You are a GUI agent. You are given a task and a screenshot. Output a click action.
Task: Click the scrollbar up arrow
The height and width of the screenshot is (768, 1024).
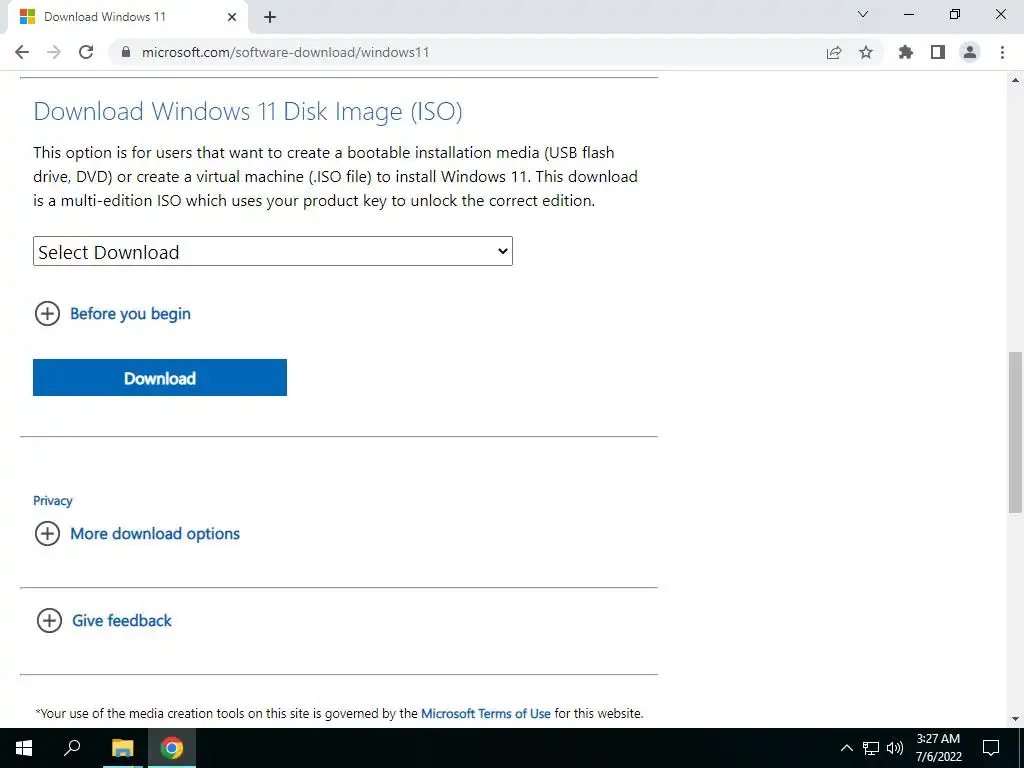[1015, 80]
